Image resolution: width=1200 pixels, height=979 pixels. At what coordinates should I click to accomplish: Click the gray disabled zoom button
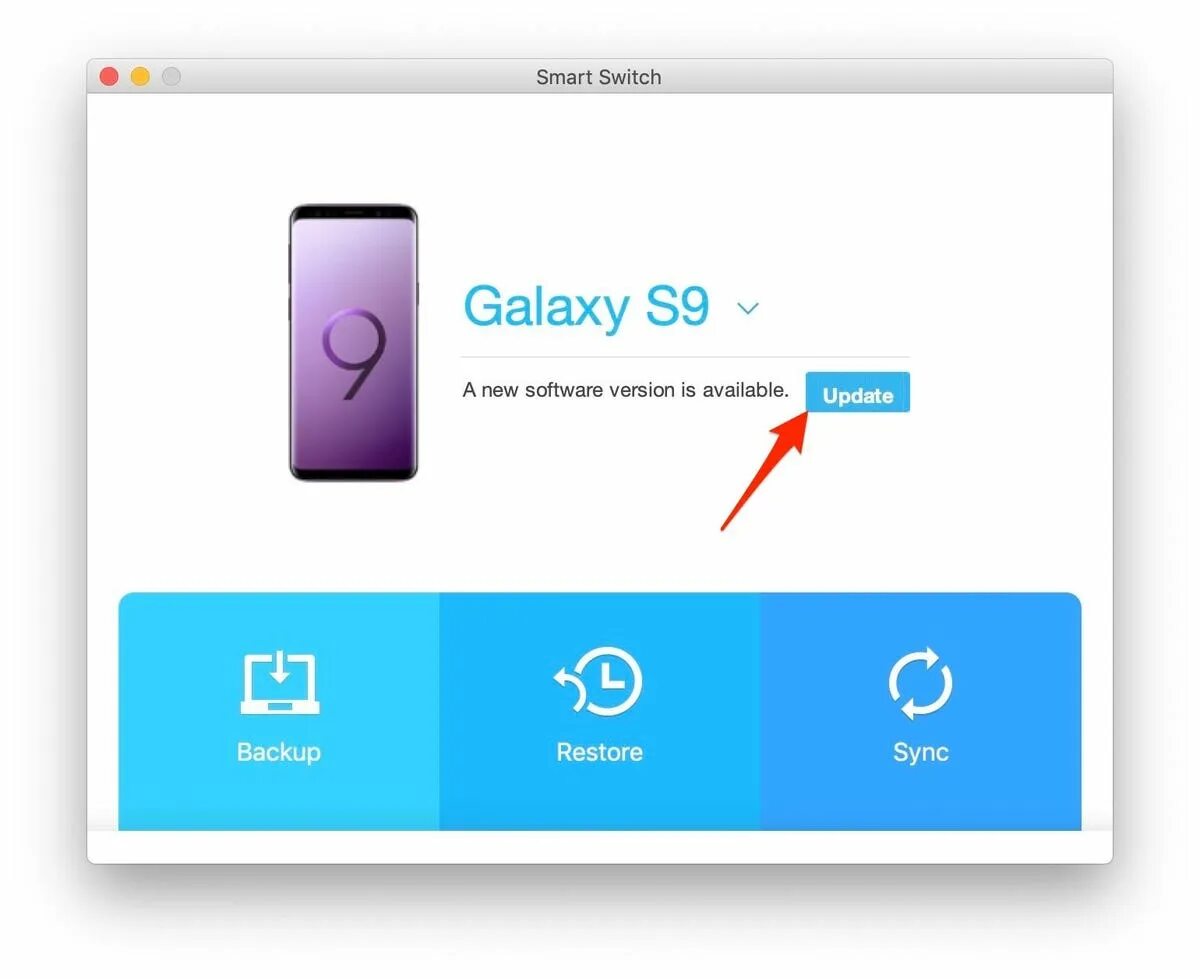point(172,77)
